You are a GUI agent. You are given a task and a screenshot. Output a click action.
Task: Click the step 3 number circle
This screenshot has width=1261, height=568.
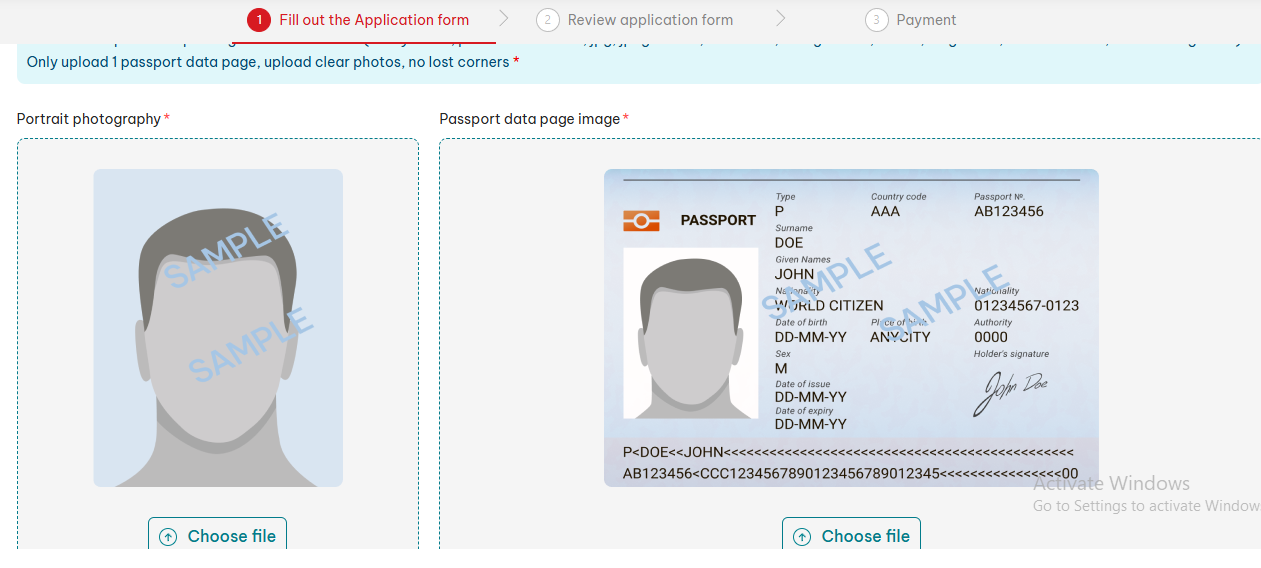coord(876,20)
